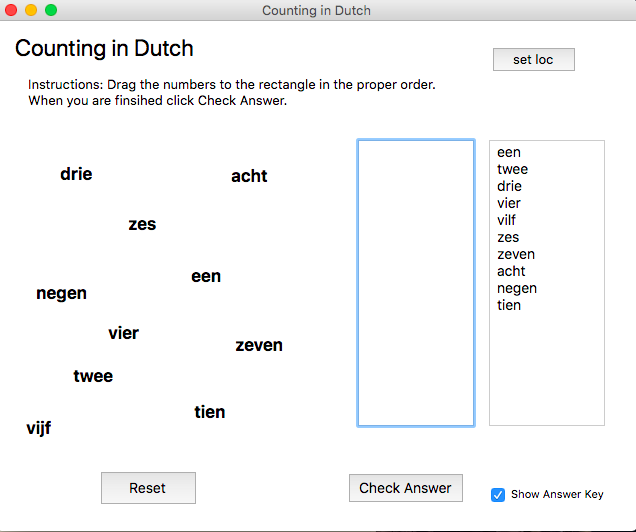Click the empty answer drop rectangle
Viewport: 636px width, 532px height.
[x=416, y=283]
